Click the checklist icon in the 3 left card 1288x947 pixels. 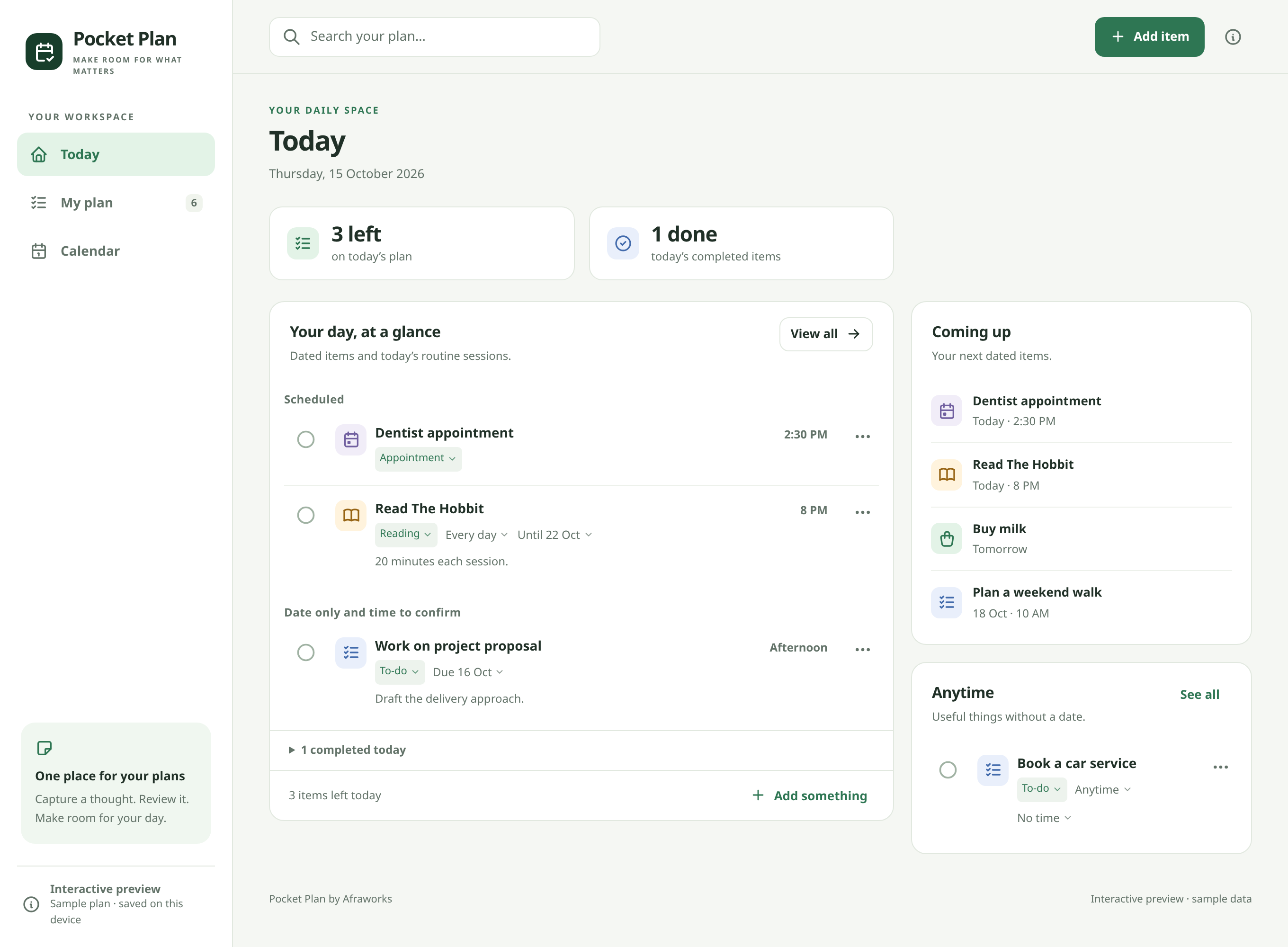tap(303, 244)
